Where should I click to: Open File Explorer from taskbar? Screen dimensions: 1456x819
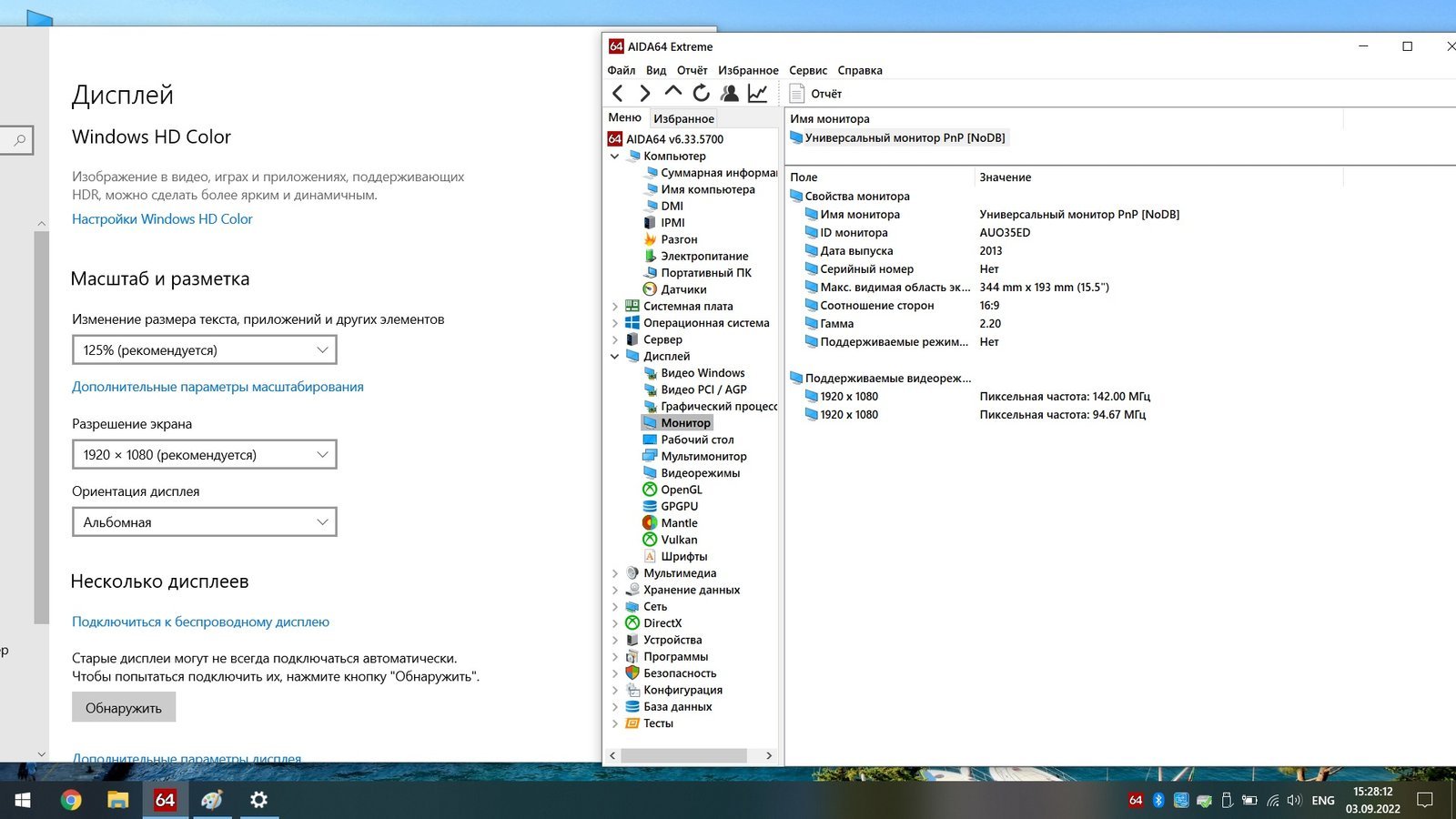click(118, 800)
